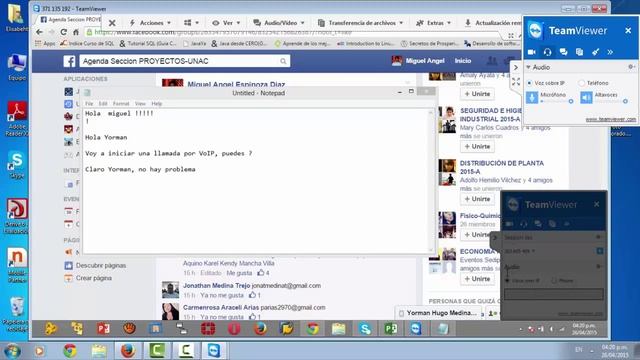Open the Transferencia de archivos dropdown
Image resolution: width=640 pixels, height=360 pixels.
click(360, 23)
